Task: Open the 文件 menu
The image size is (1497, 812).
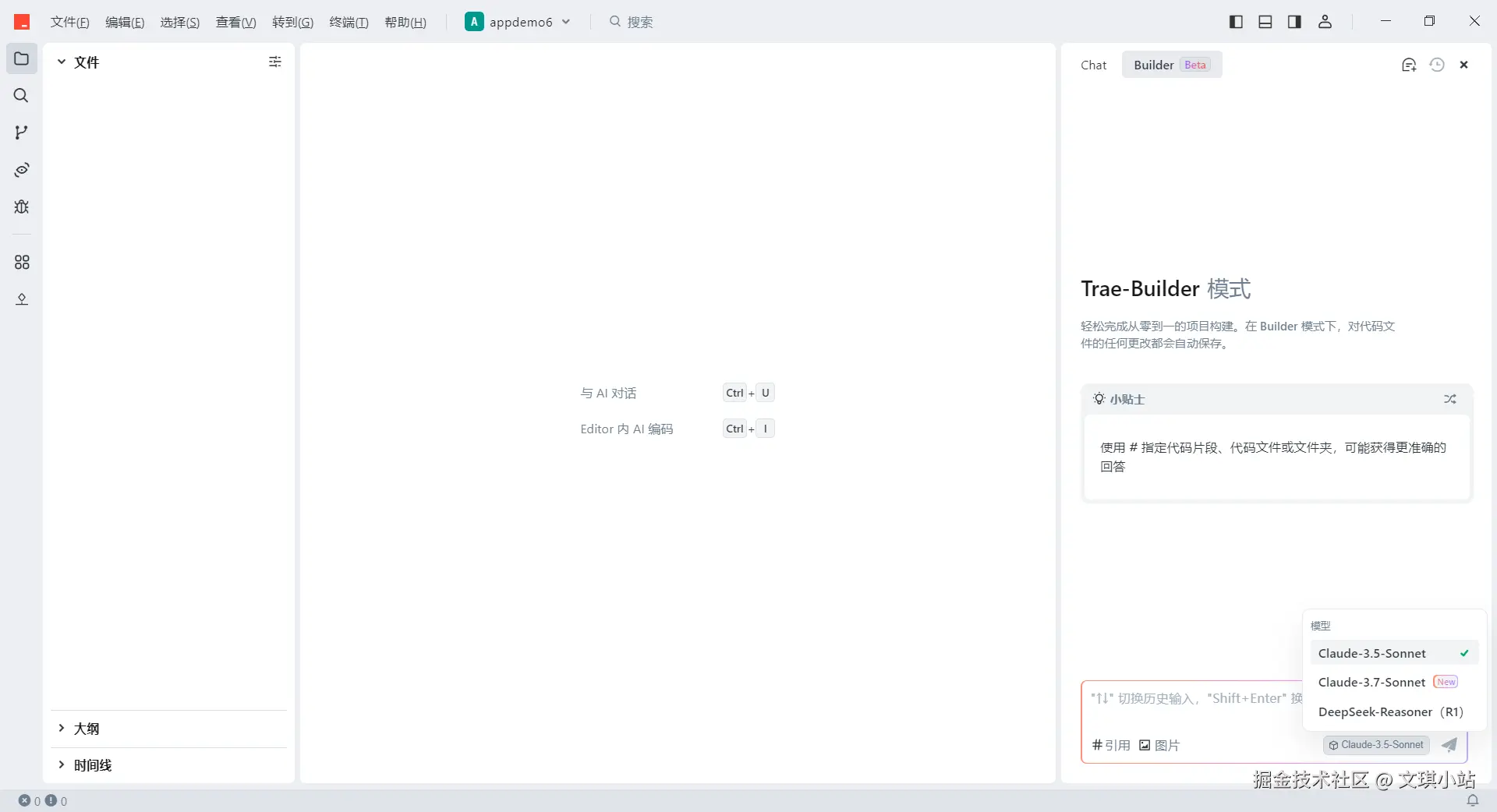Action: coord(70,22)
